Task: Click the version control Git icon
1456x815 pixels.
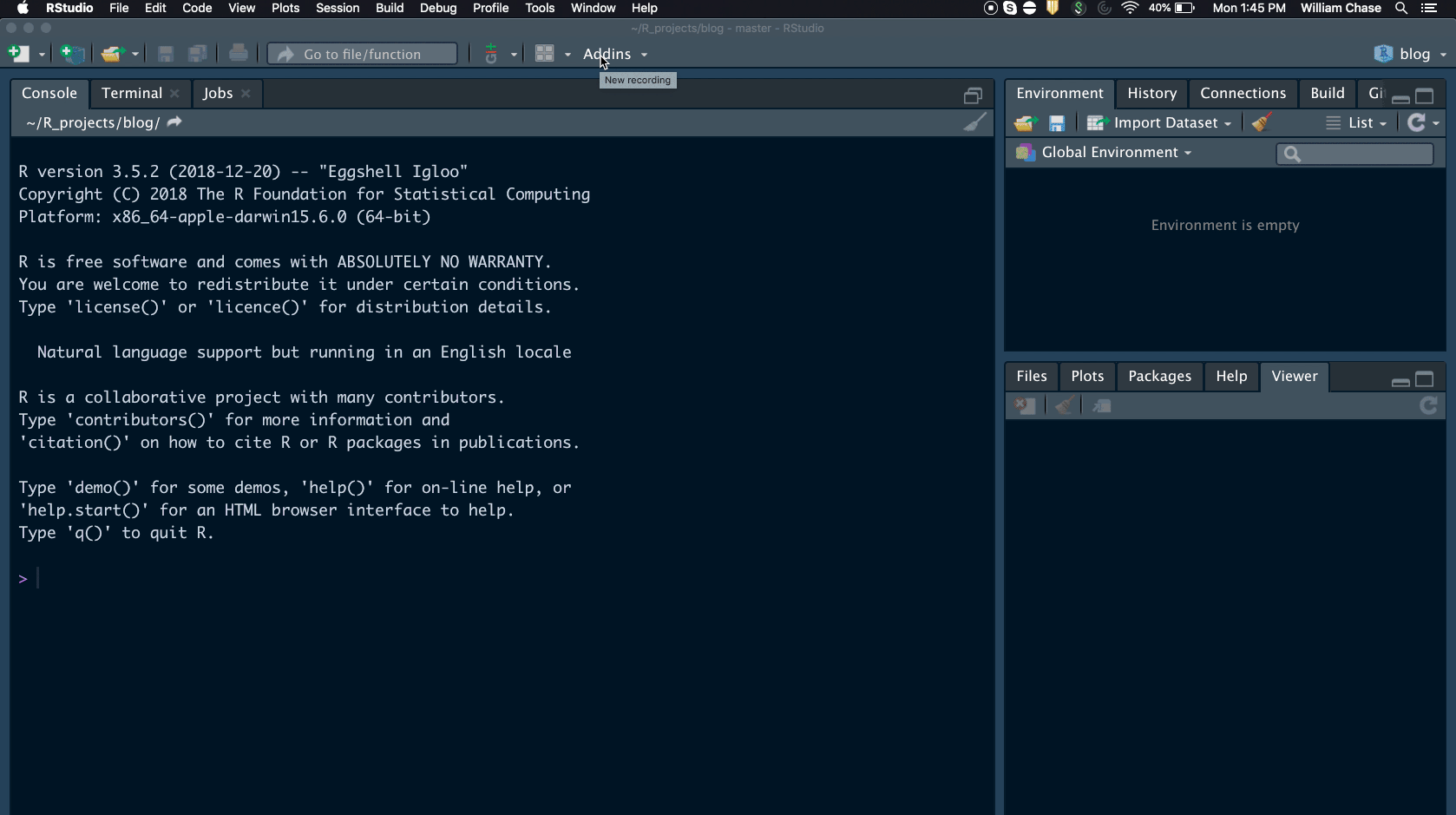Action: point(491,54)
